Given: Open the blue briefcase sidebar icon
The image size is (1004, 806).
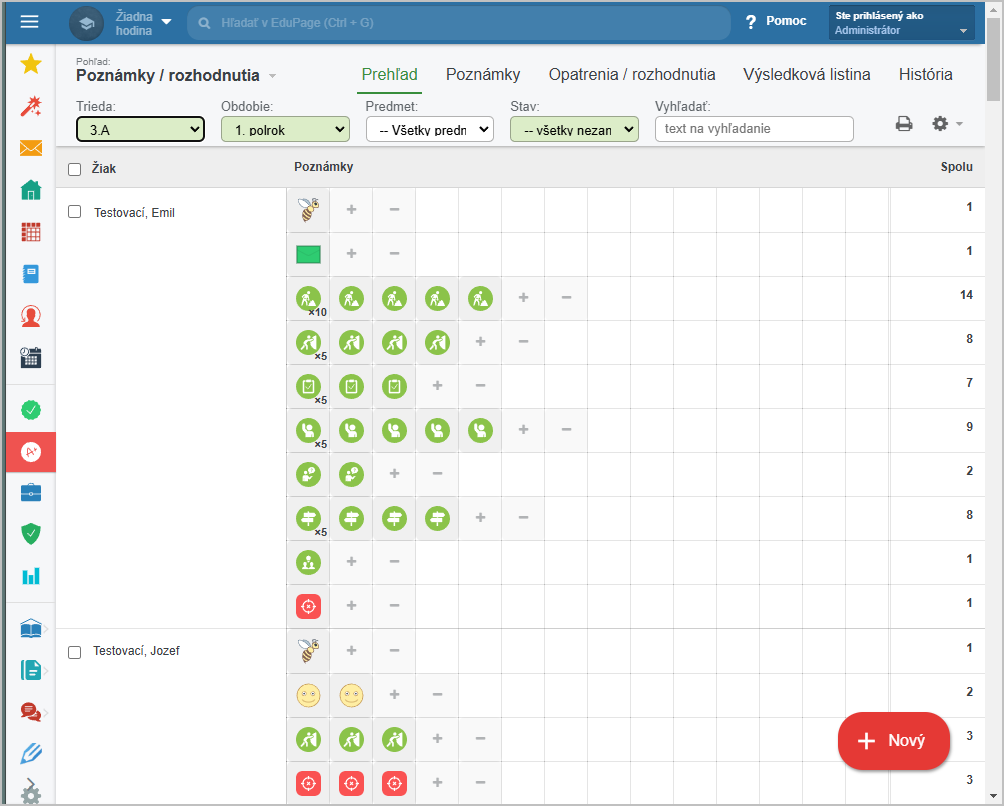Looking at the screenshot, I should pyautogui.click(x=31, y=493).
